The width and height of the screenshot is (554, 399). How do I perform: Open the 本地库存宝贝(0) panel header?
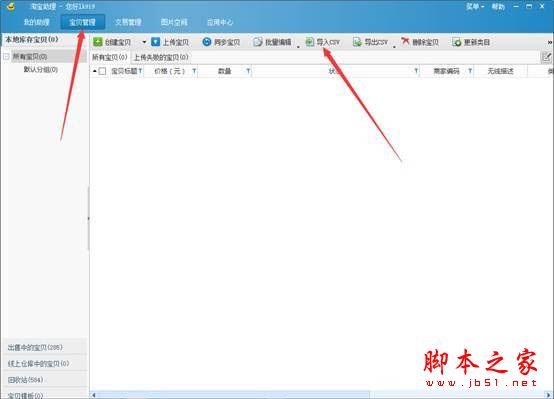coord(44,39)
